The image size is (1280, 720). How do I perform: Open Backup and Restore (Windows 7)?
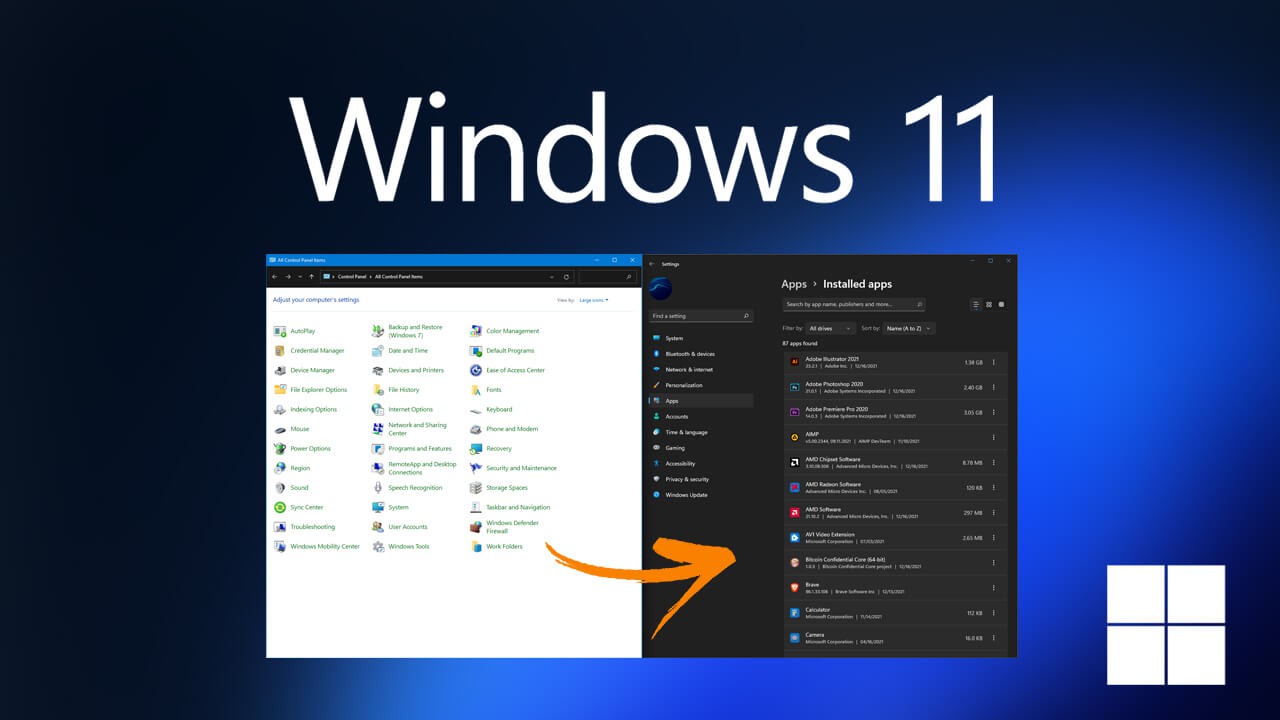click(x=407, y=331)
